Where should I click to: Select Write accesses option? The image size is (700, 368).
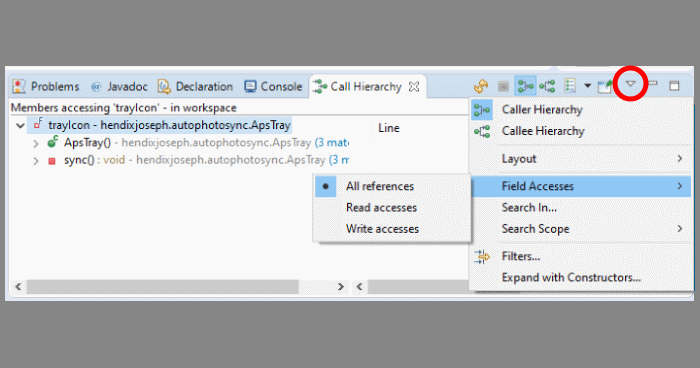392,229
